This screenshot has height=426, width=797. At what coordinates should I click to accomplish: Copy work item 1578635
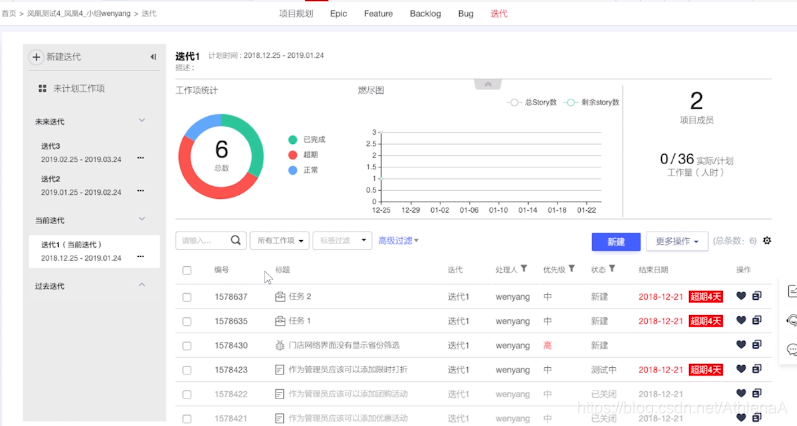757,320
